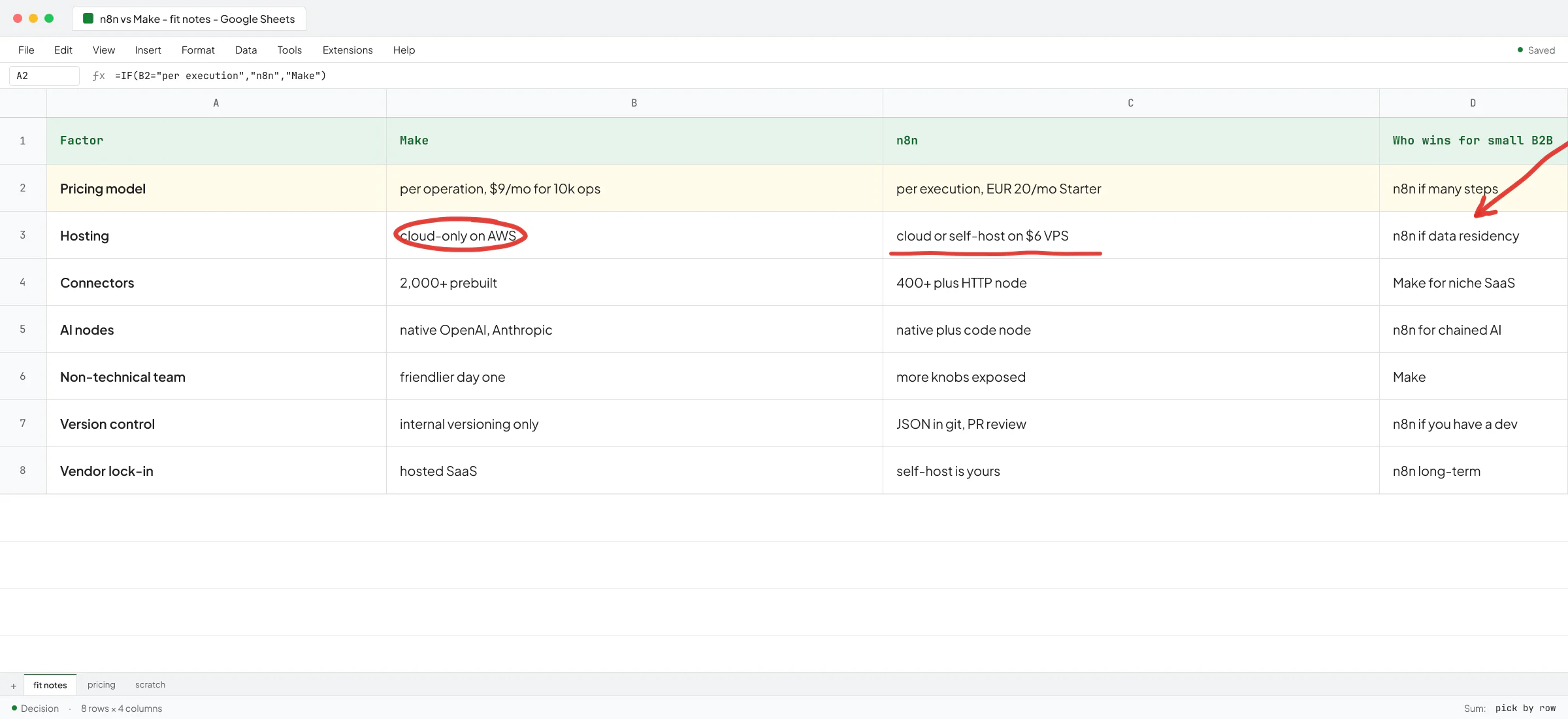This screenshot has width=1568, height=719.
Task: Select 'n8n for chained AI' cell
Action: click(x=1473, y=329)
